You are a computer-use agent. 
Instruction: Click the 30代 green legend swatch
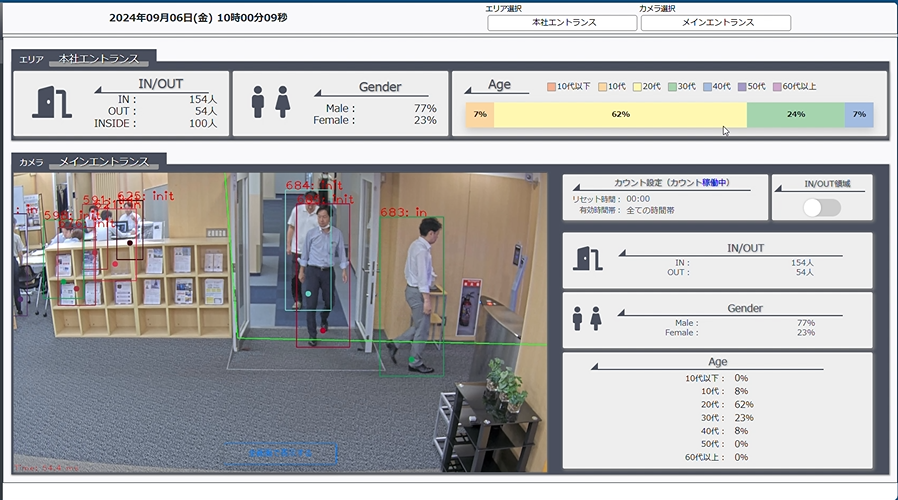tap(674, 87)
